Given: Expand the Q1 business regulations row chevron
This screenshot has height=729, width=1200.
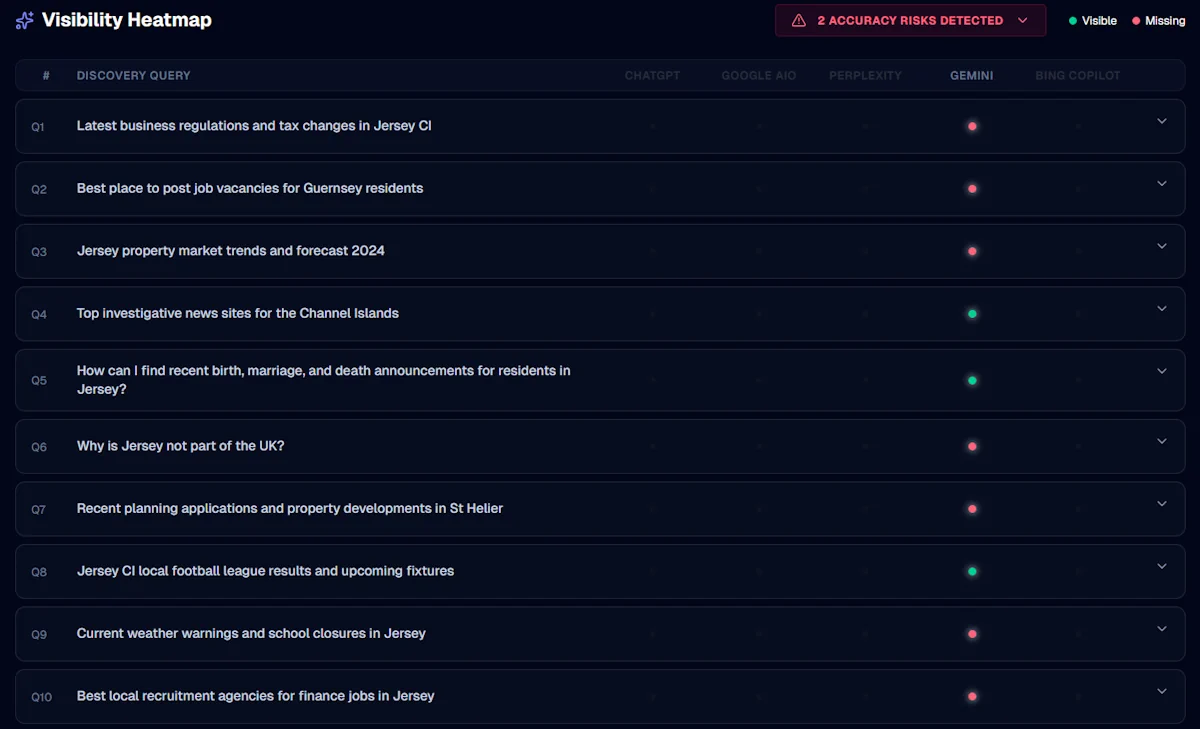Looking at the screenshot, I should (1162, 121).
